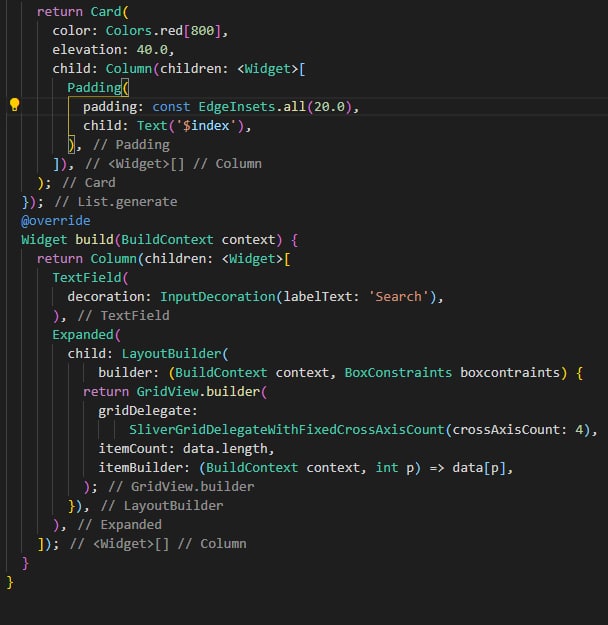Click the 'BoxConstraints' type name
Screen dimensions: 608x625
point(398,373)
